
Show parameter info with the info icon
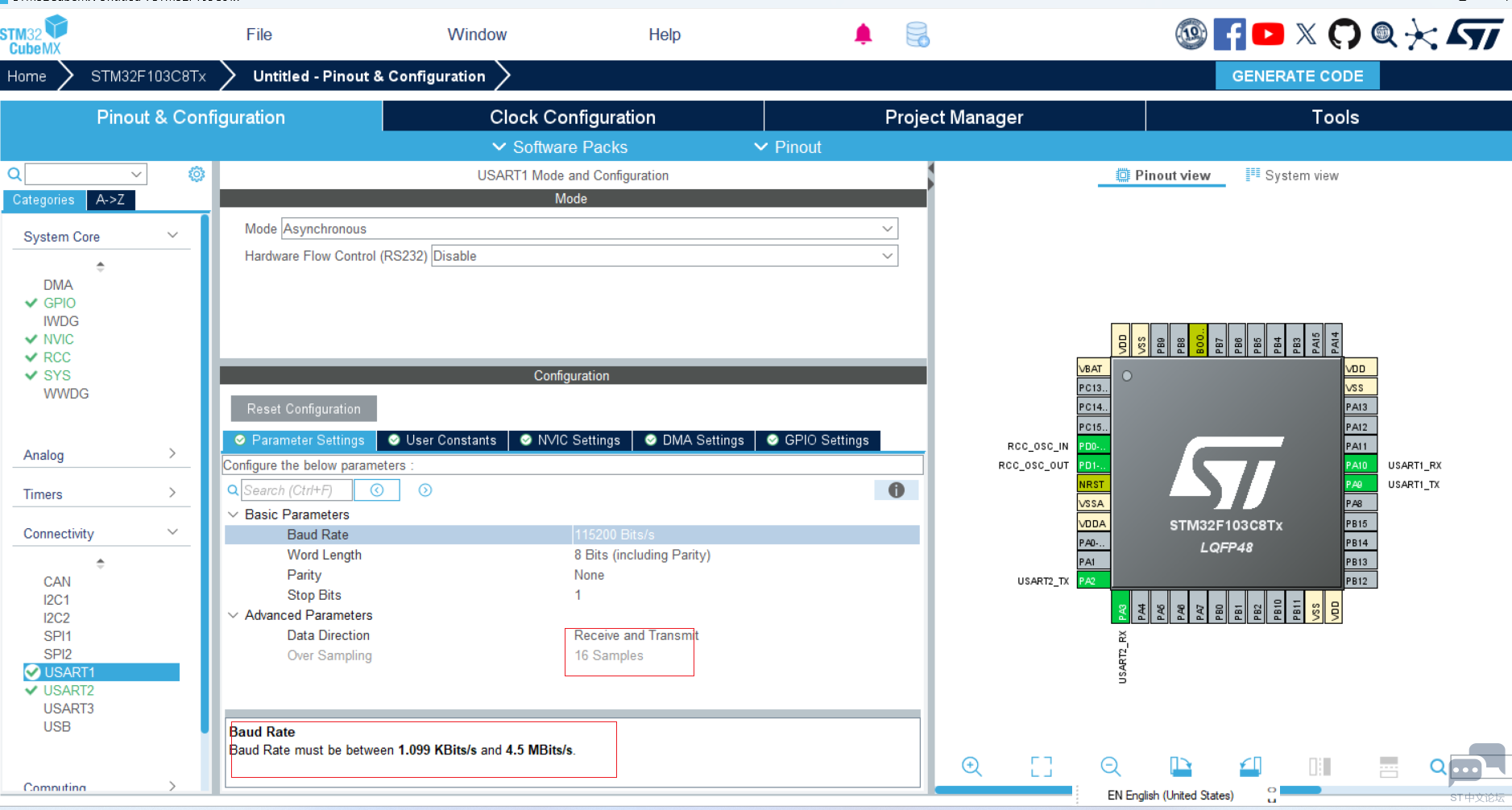coord(896,490)
